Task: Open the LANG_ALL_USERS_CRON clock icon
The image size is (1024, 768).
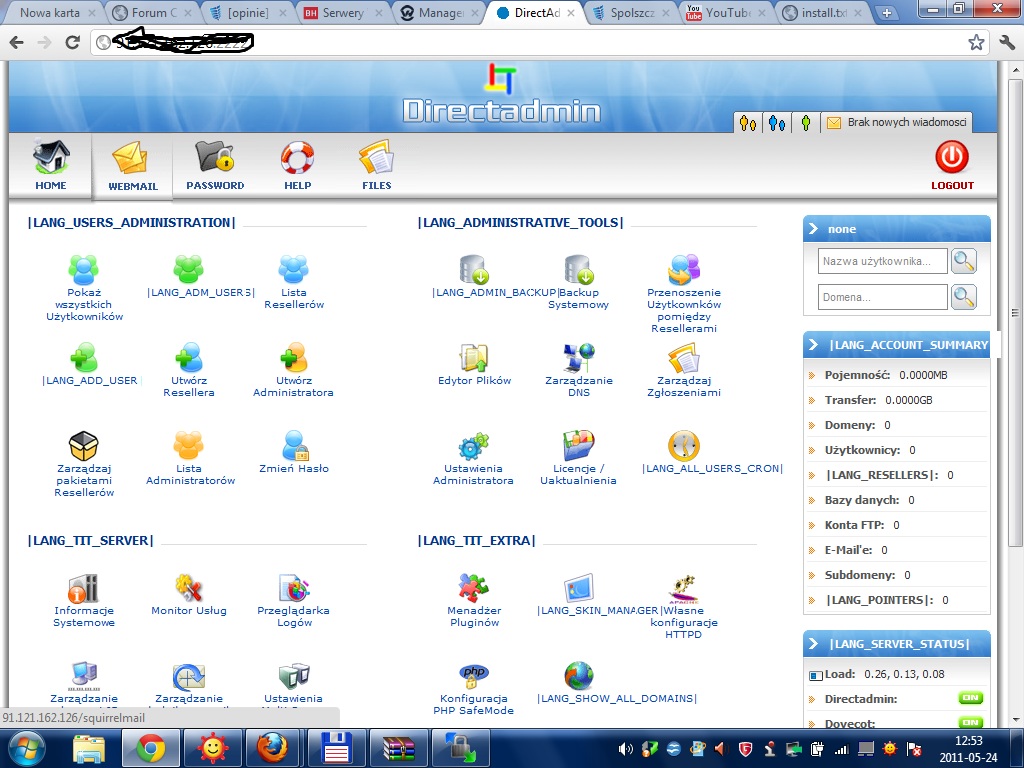Action: pyautogui.click(x=684, y=445)
